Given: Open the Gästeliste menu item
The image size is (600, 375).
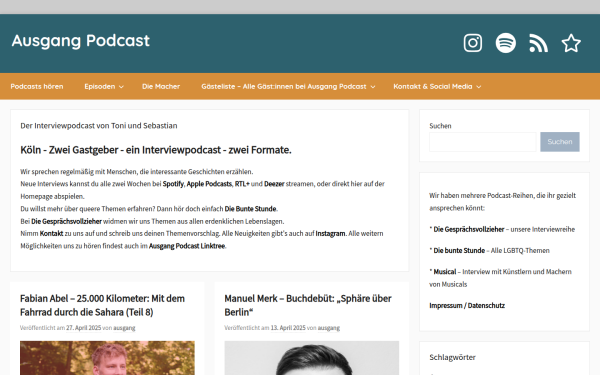Looking at the screenshot, I should [x=284, y=86].
